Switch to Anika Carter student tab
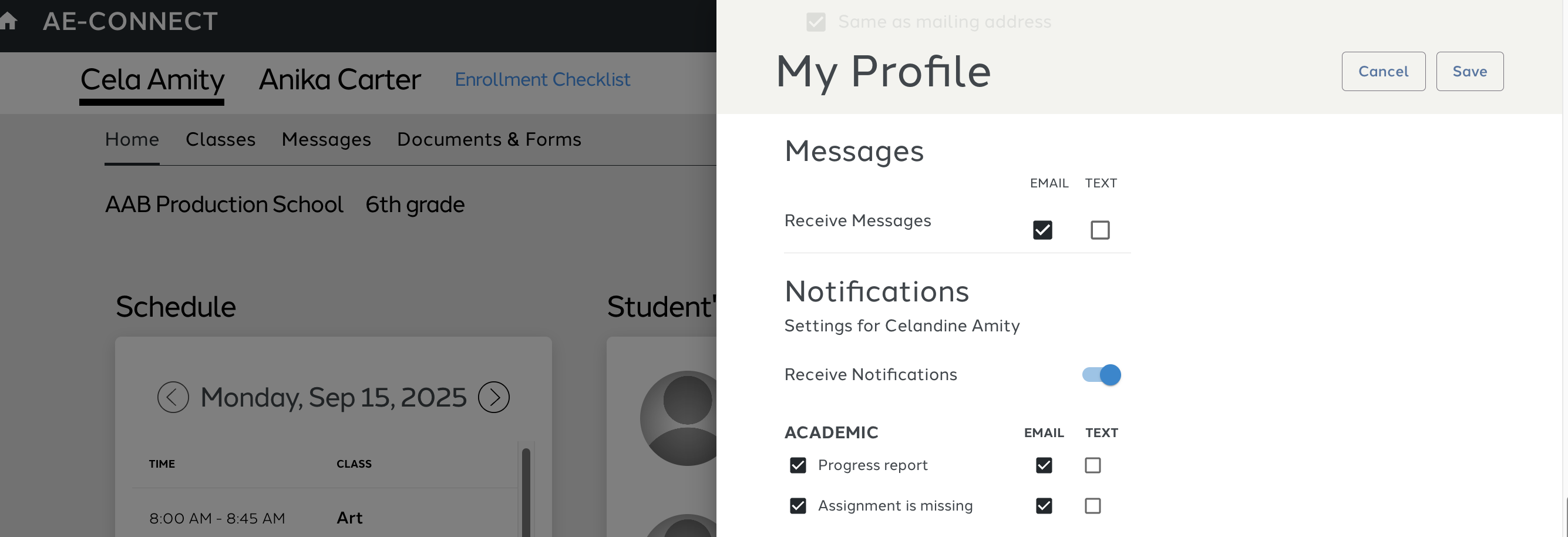 (x=339, y=79)
